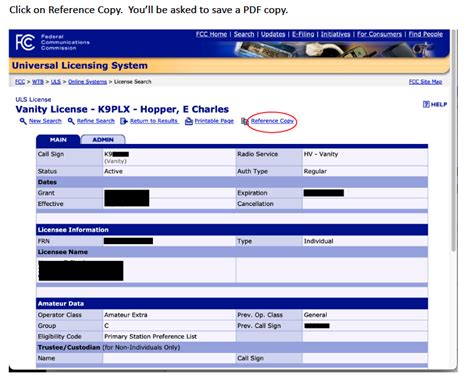Image resolution: width=474 pixels, height=383 pixels.
Task: Click the magnifier icon beside New Search
Action: pyautogui.click(x=23, y=121)
